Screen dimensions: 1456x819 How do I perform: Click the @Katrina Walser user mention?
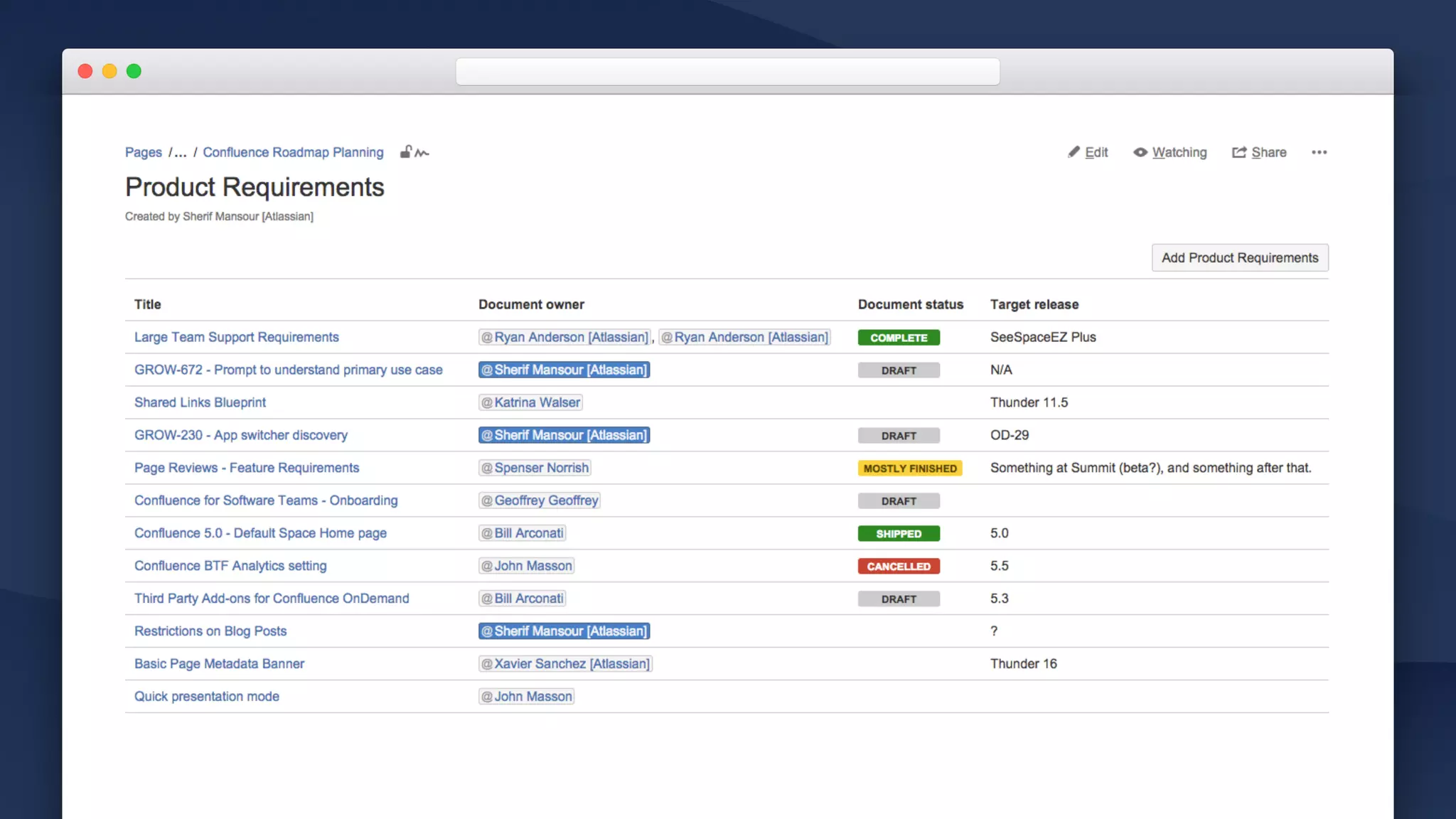click(530, 402)
